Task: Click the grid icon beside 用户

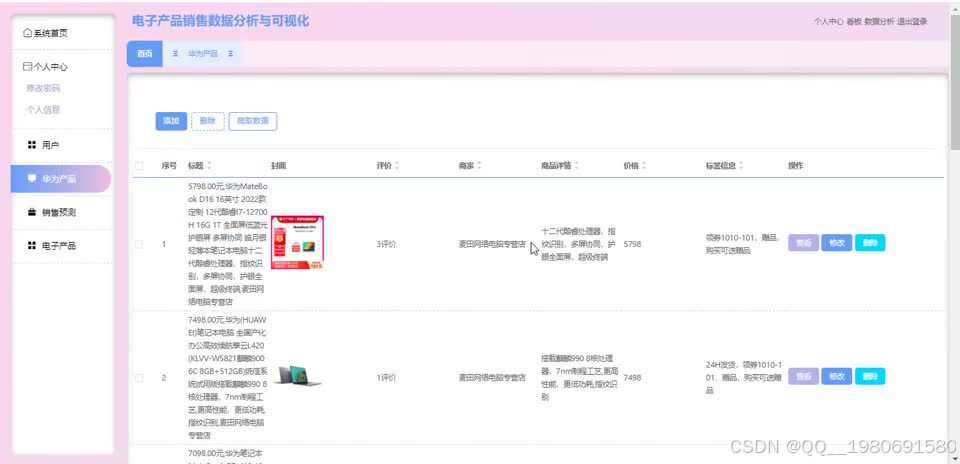Action: click(32, 145)
